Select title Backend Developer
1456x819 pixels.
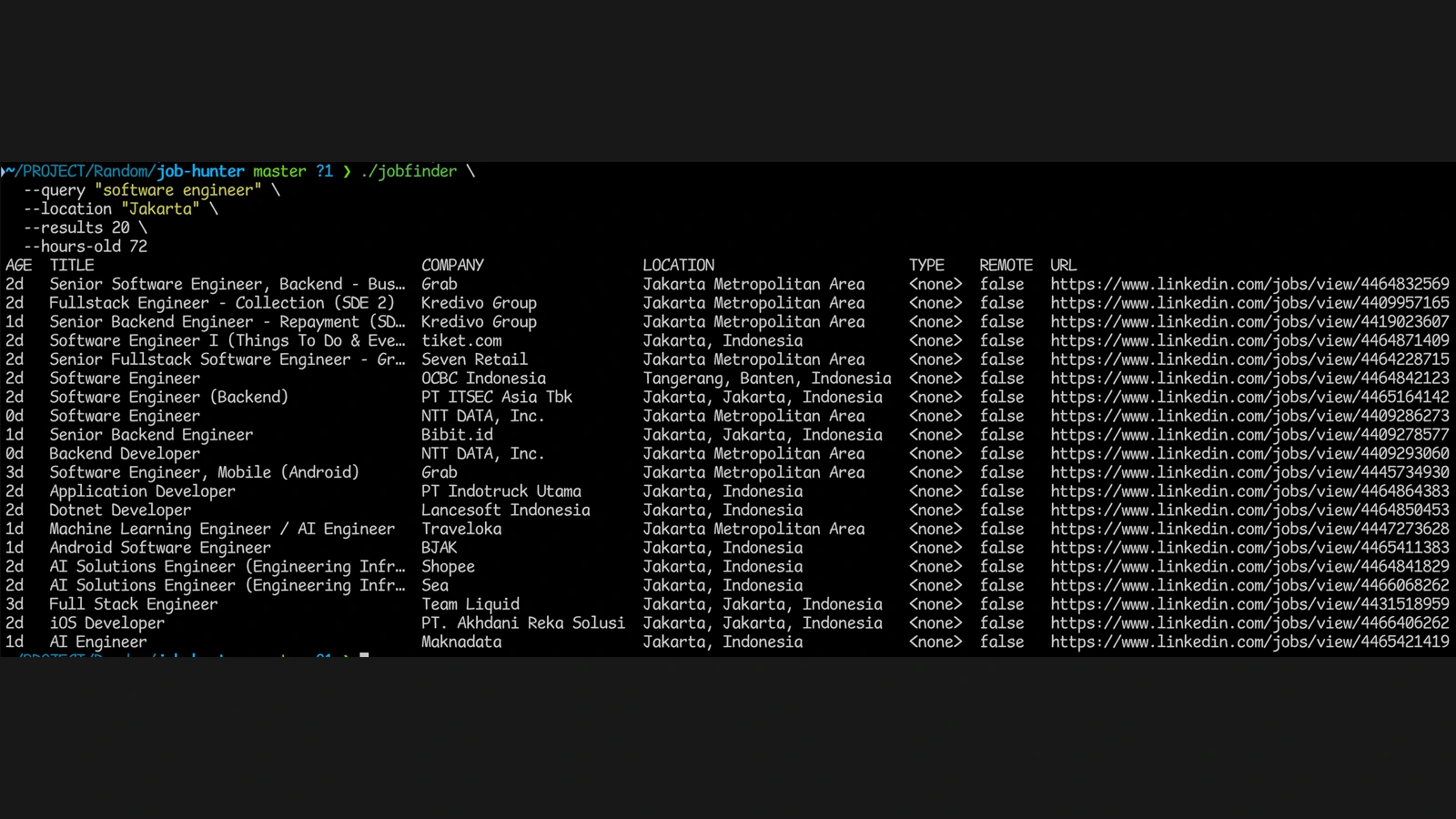125,453
